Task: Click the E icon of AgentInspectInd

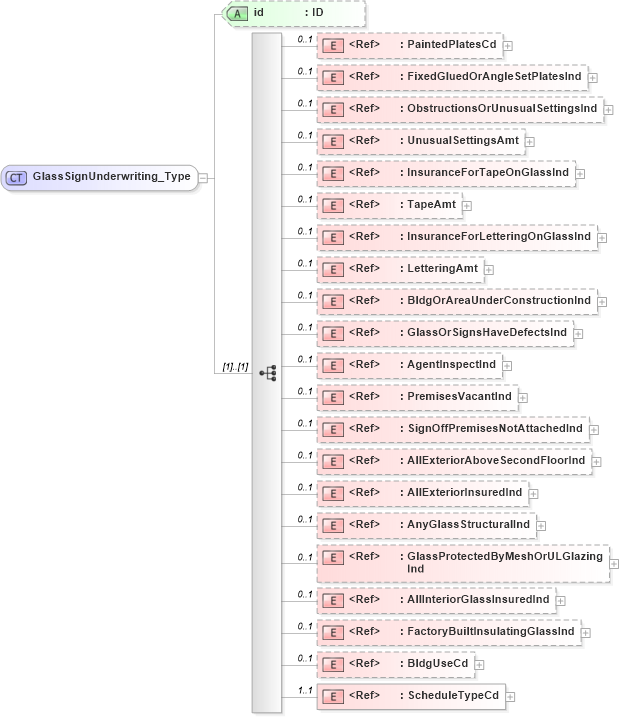Action: (333, 365)
